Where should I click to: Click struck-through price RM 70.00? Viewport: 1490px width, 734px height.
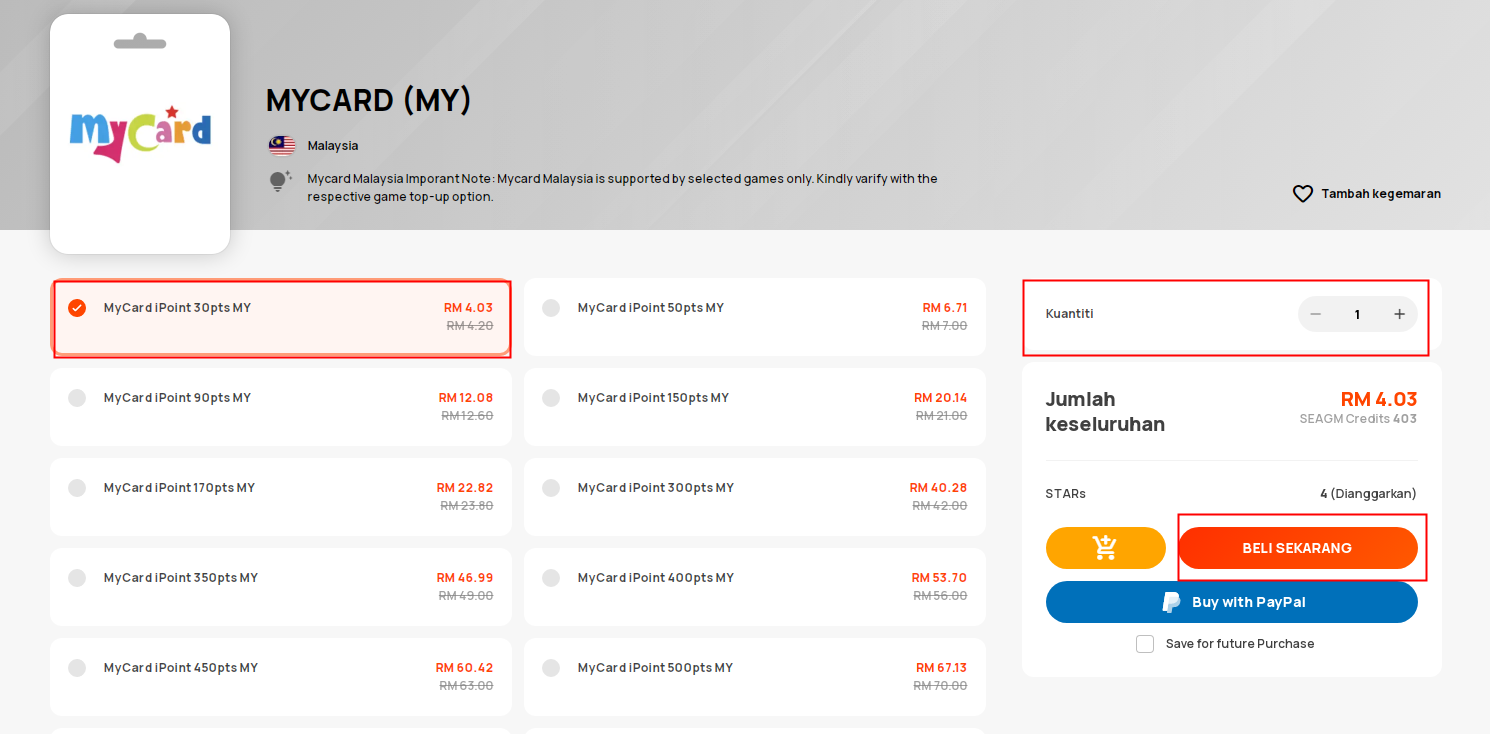(941, 686)
